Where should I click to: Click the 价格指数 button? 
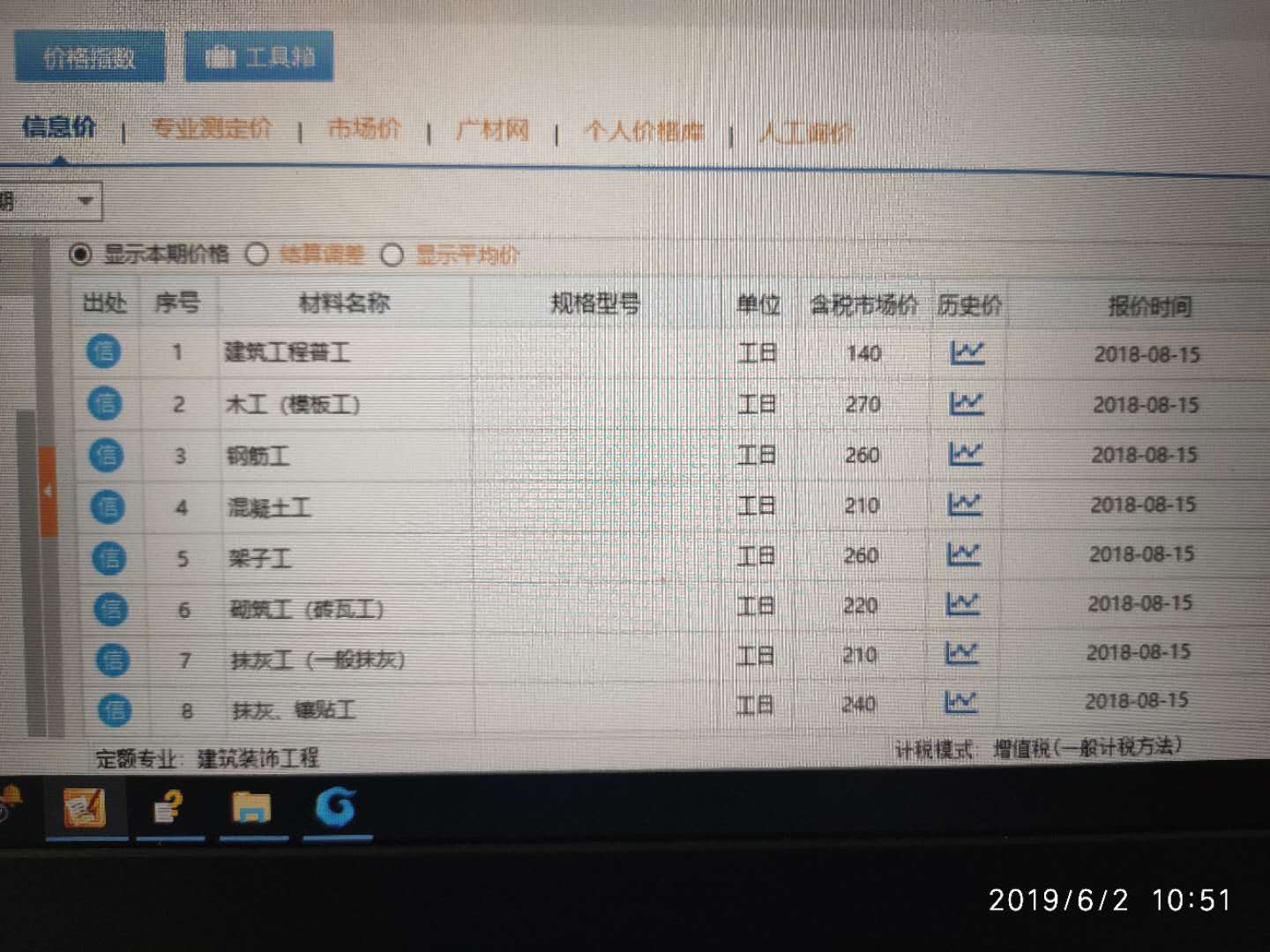[x=90, y=57]
